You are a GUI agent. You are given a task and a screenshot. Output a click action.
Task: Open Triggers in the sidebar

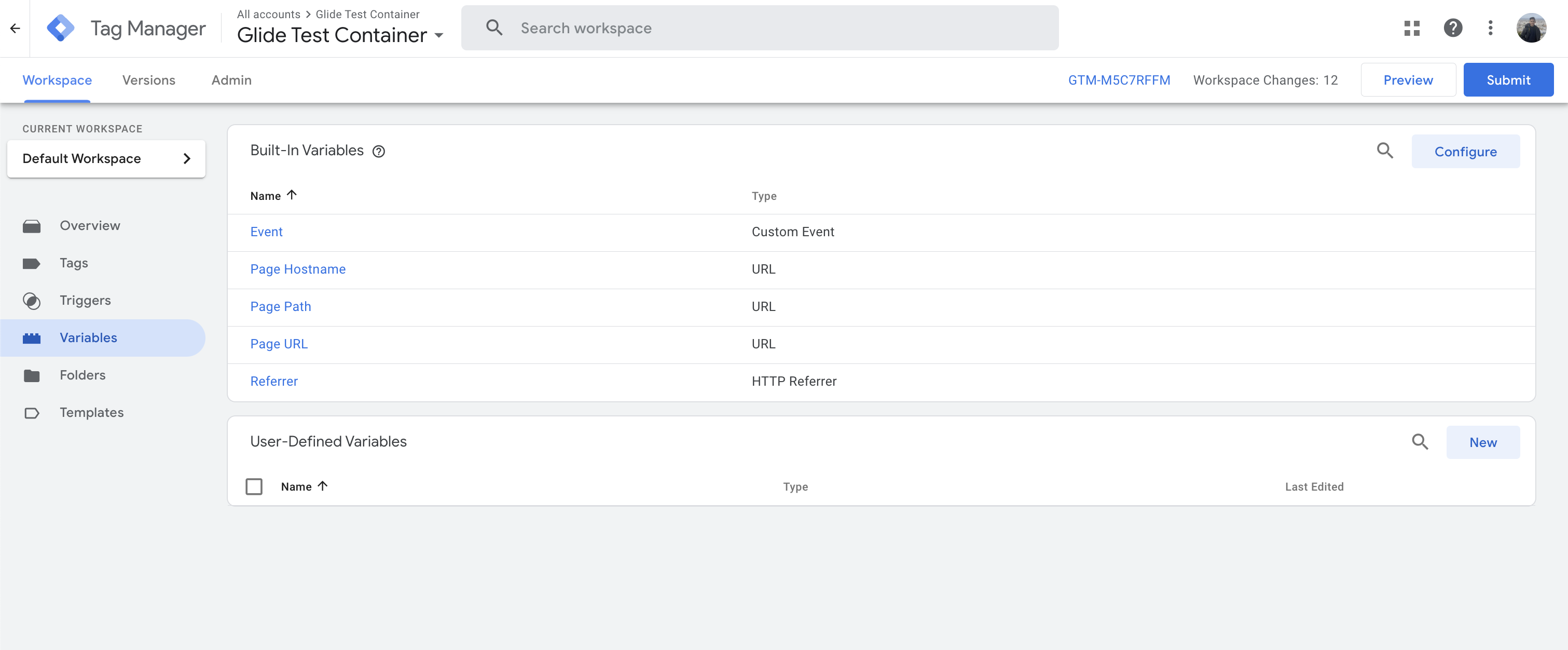click(x=85, y=300)
